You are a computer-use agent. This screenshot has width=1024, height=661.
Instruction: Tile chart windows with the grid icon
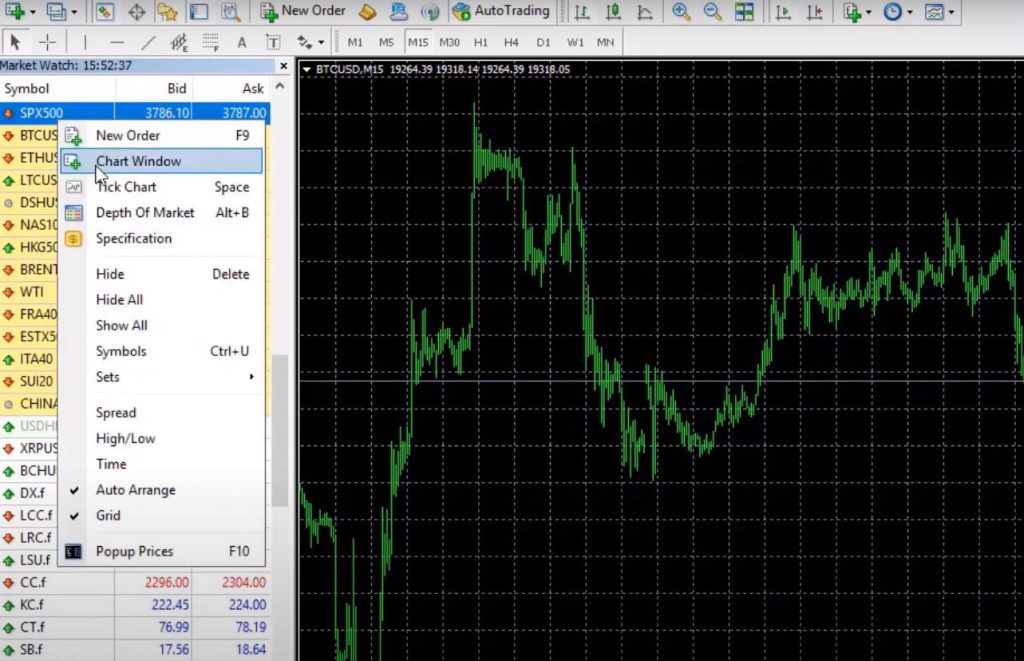[744, 12]
